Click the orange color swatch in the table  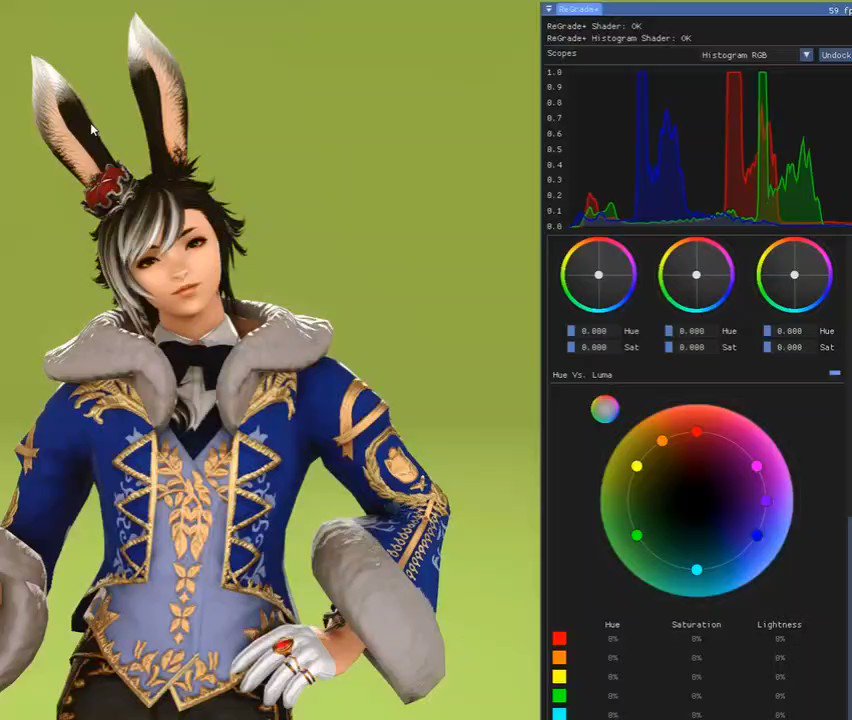click(559, 658)
